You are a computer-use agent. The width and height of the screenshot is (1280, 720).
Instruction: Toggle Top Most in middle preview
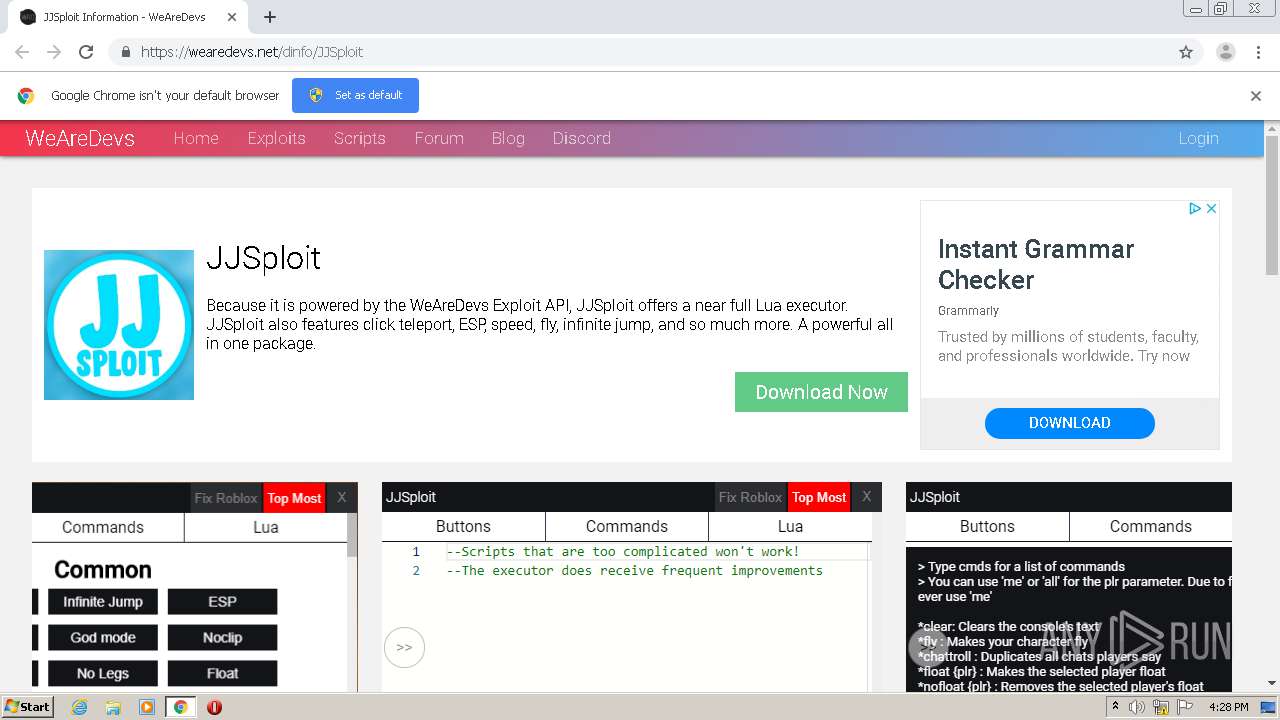tap(819, 497)
